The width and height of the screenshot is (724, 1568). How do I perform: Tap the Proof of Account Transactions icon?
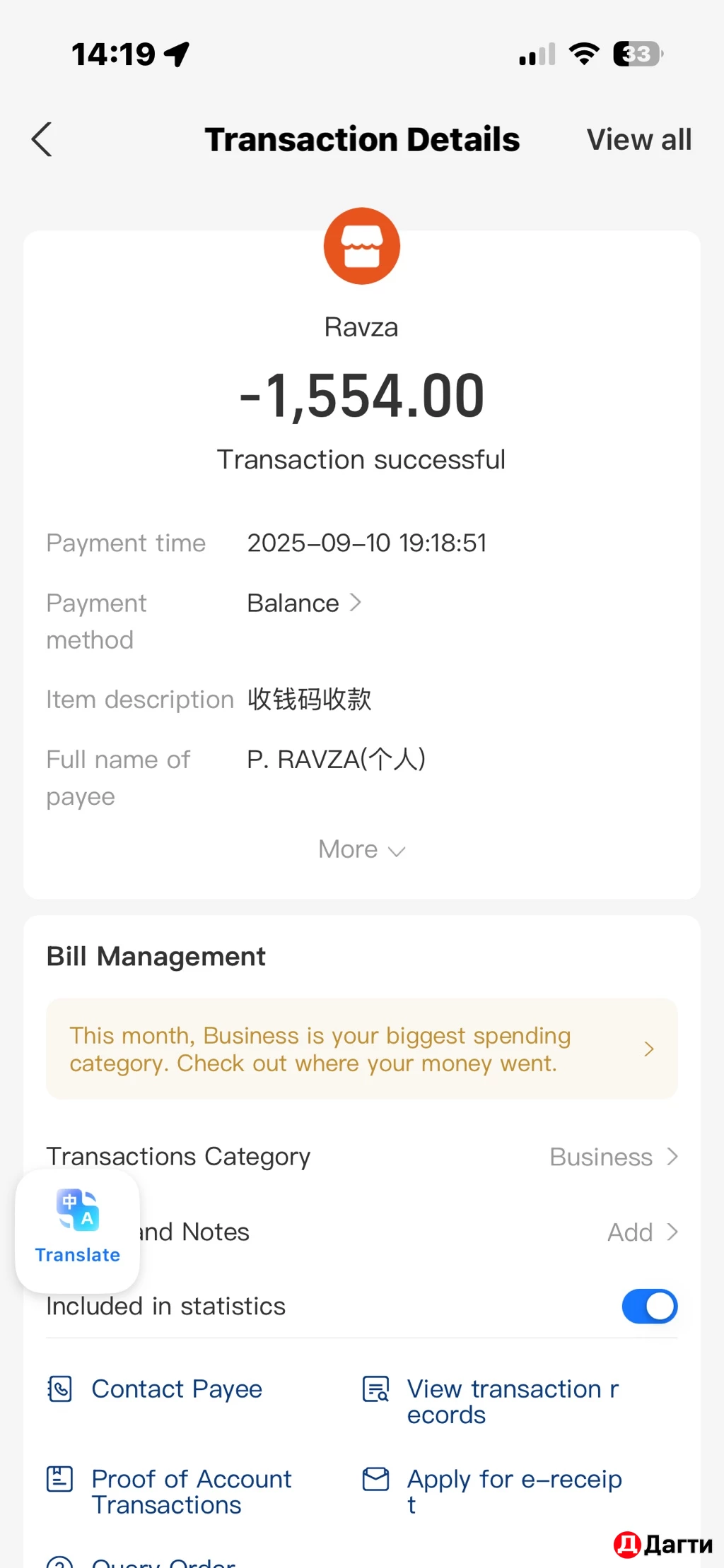(60, 1479)
